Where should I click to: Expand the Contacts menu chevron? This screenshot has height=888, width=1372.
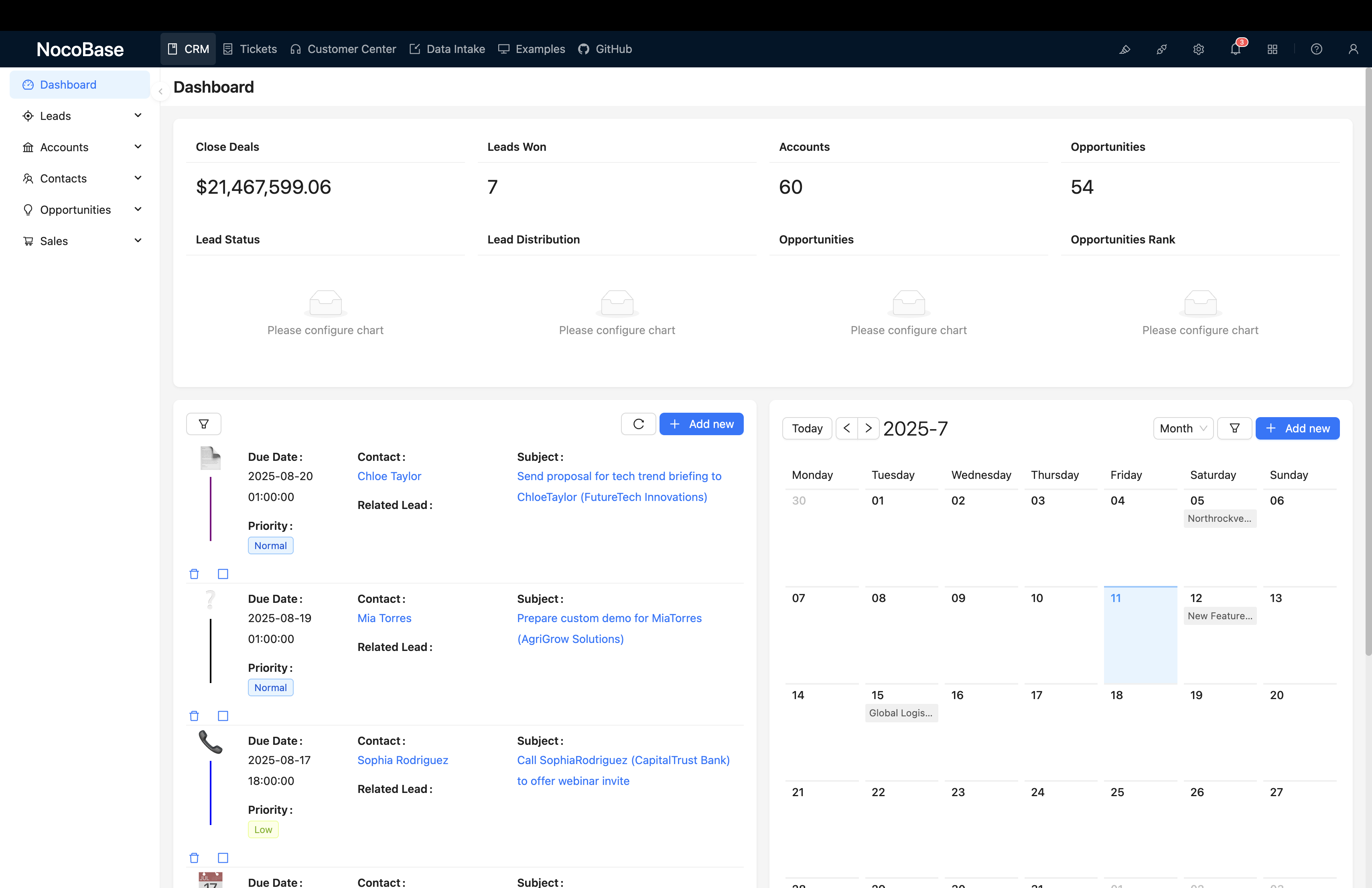[138, 178]
